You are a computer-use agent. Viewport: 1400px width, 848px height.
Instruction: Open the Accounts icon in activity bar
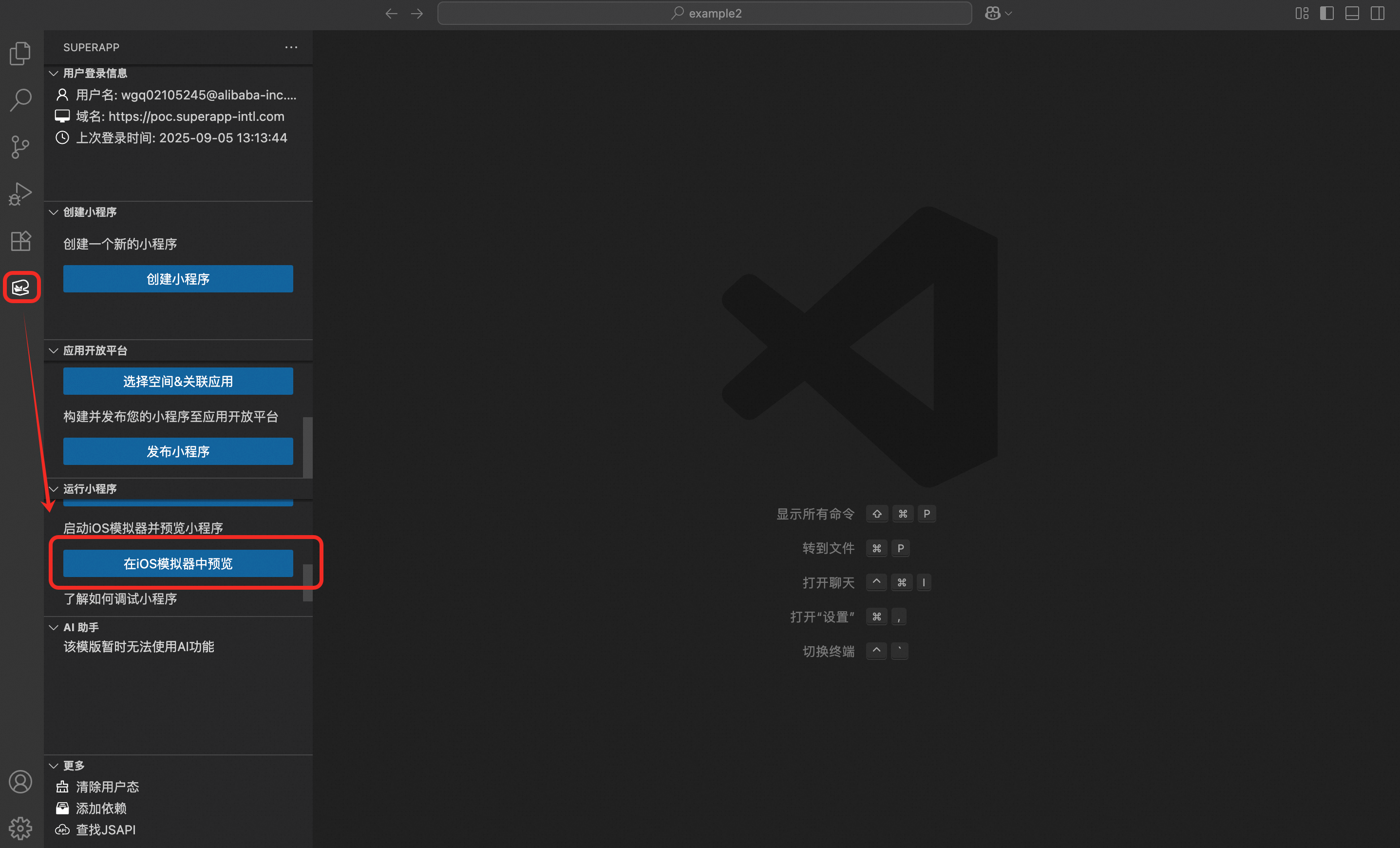tap(20, 782)
